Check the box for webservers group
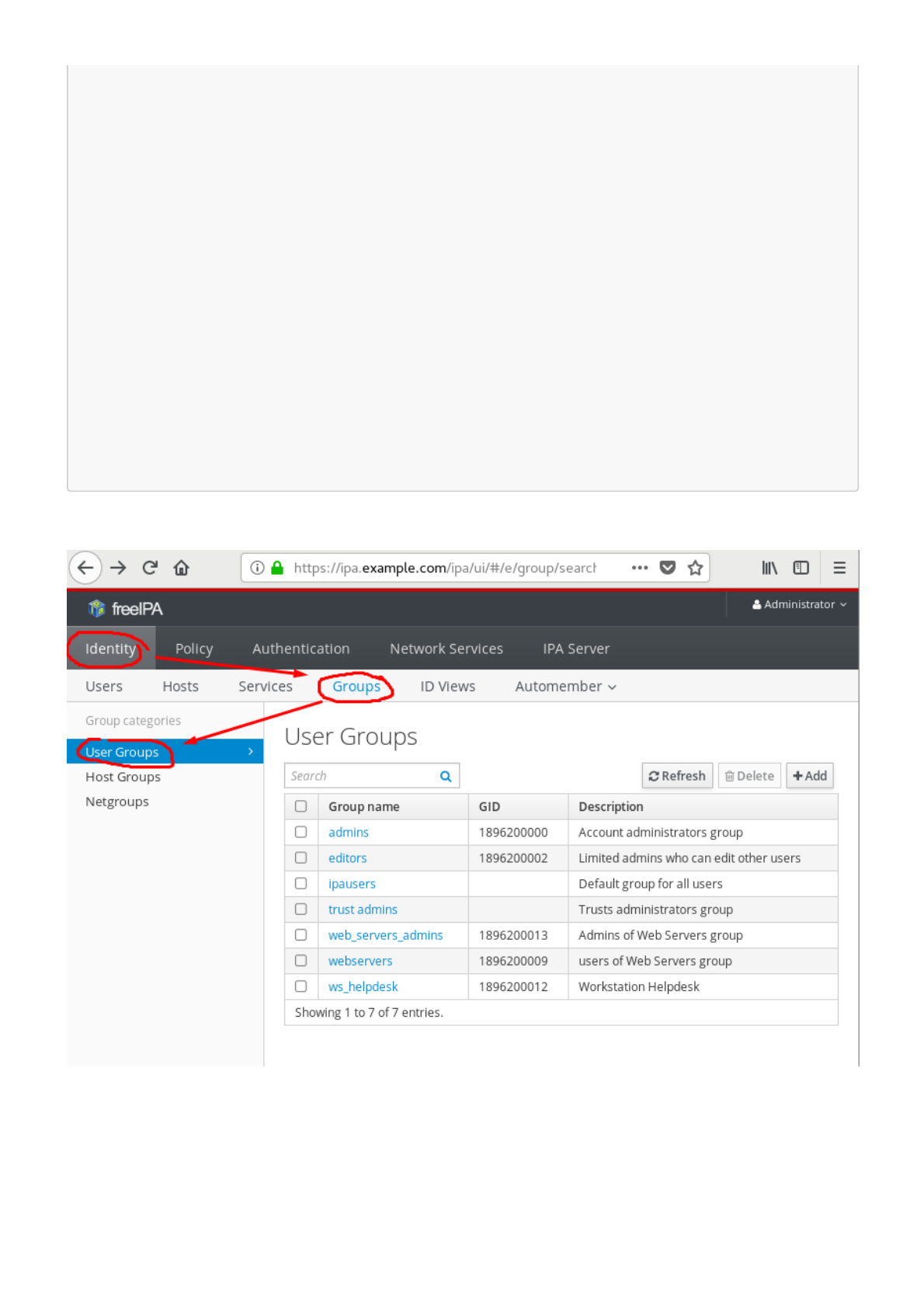The height and width of the screenshot is (1308, 924). 301,961
